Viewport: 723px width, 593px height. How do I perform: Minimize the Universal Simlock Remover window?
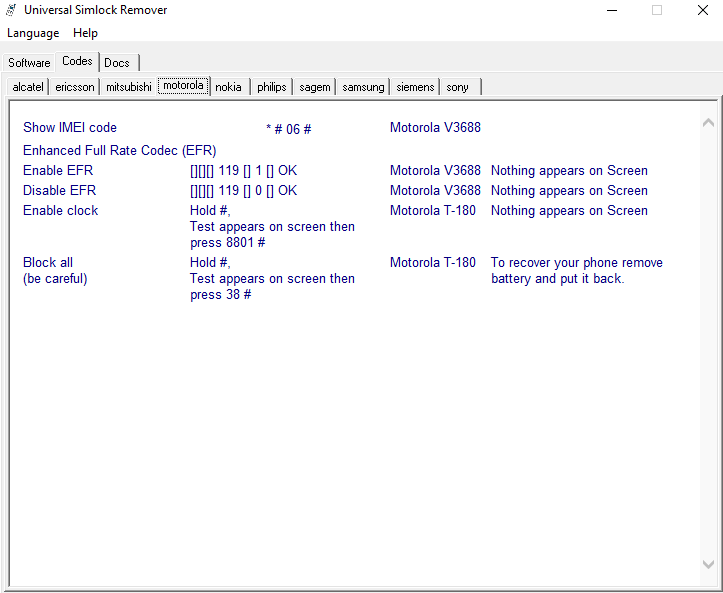point(612,10)
